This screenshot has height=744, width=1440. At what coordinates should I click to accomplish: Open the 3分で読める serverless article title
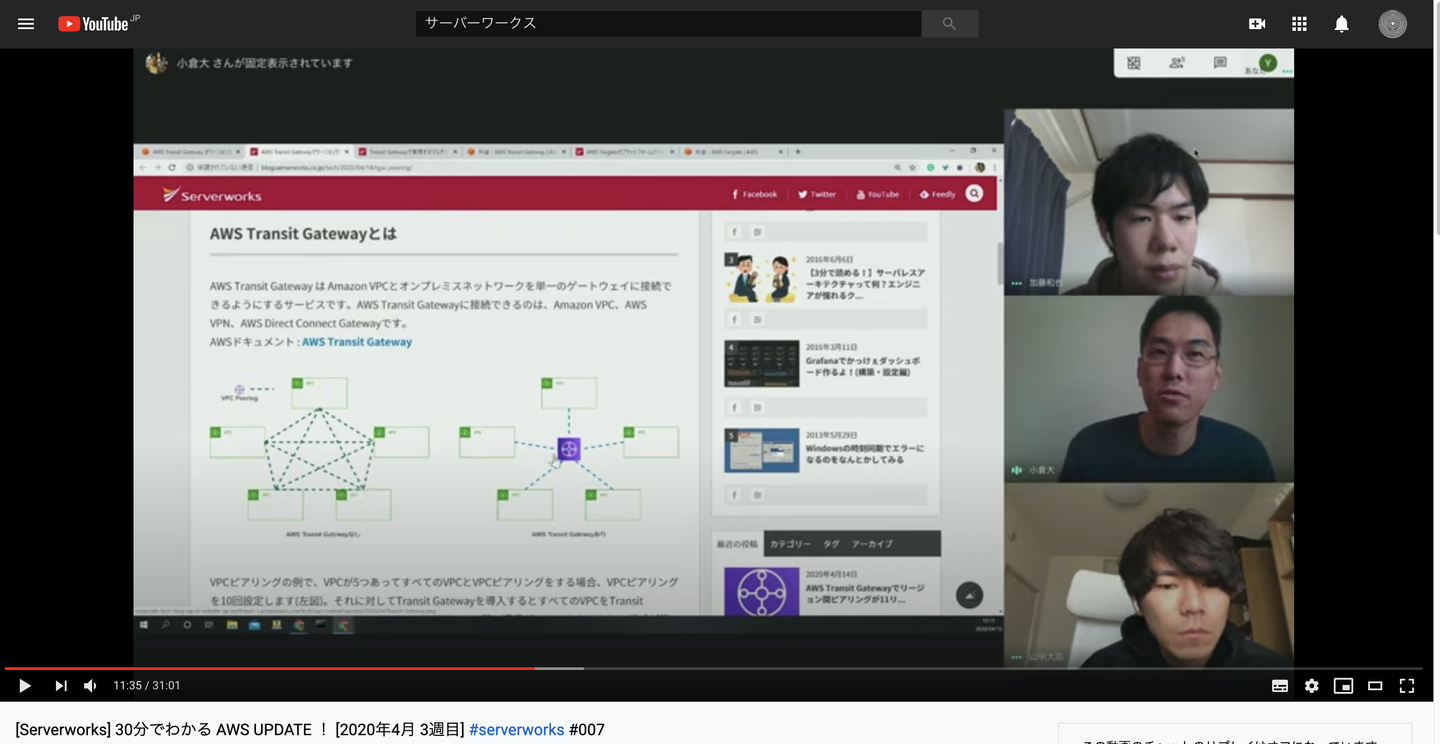[x=865, y=284]
